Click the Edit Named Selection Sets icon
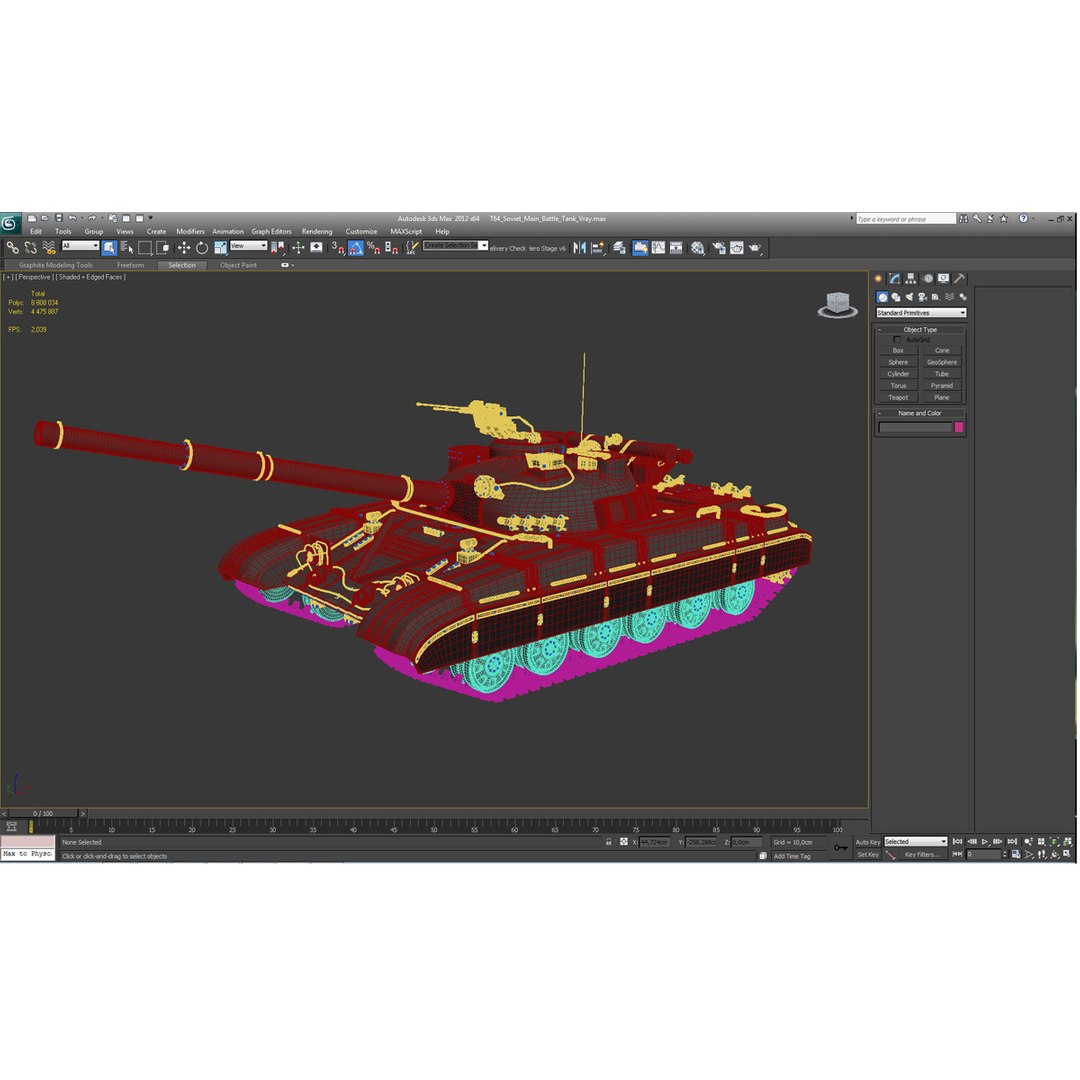Screen dimensions: 1080x1080 [411, 247]
